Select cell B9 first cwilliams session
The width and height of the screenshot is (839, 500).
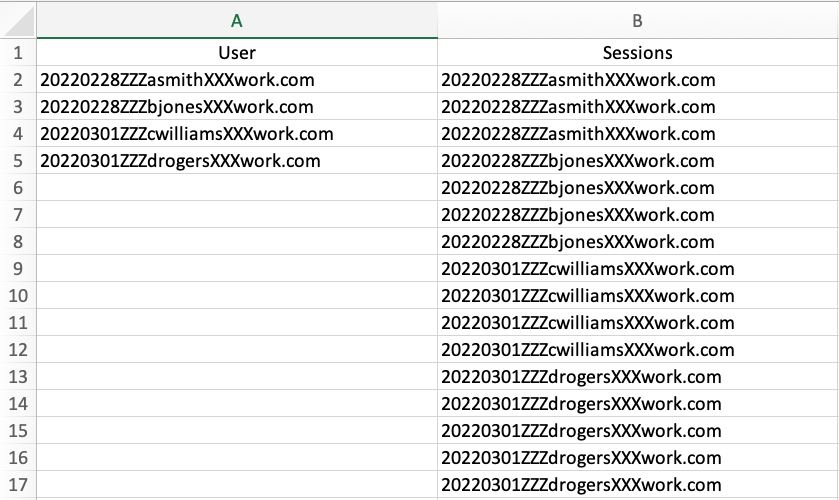click(588, 269)
